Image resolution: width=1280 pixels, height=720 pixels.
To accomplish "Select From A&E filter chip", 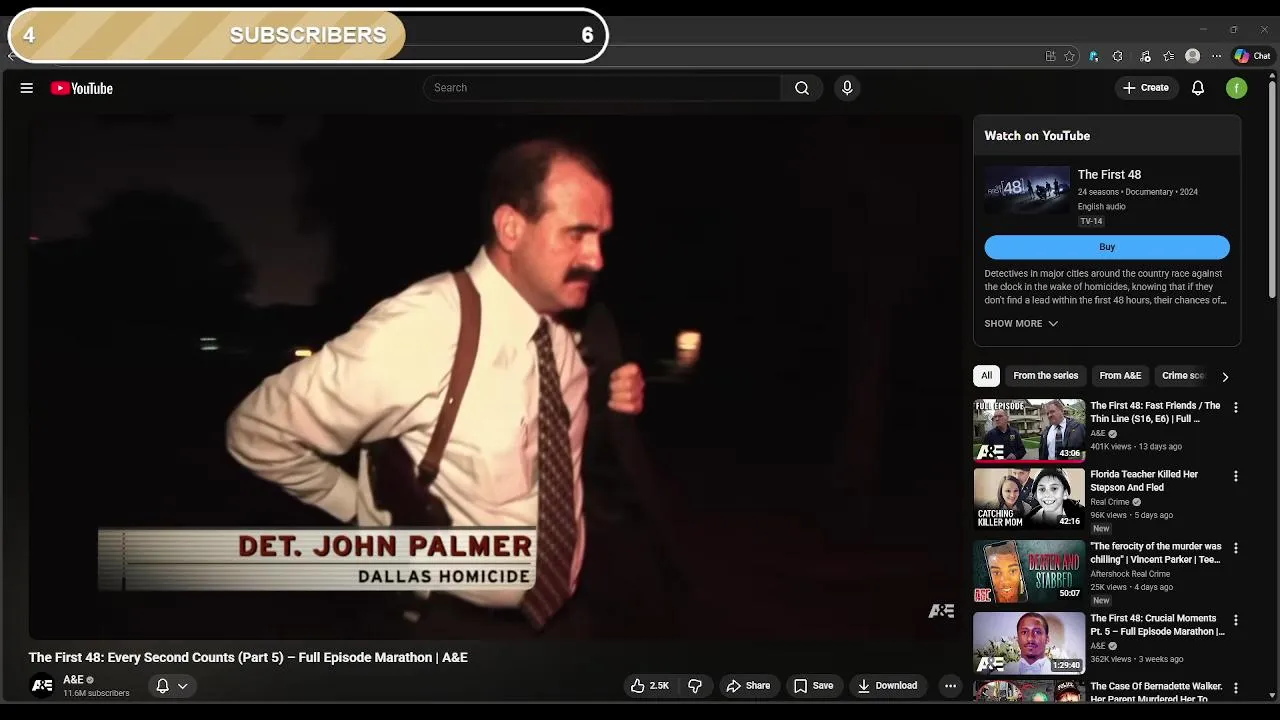I will tap(1120, 376).
